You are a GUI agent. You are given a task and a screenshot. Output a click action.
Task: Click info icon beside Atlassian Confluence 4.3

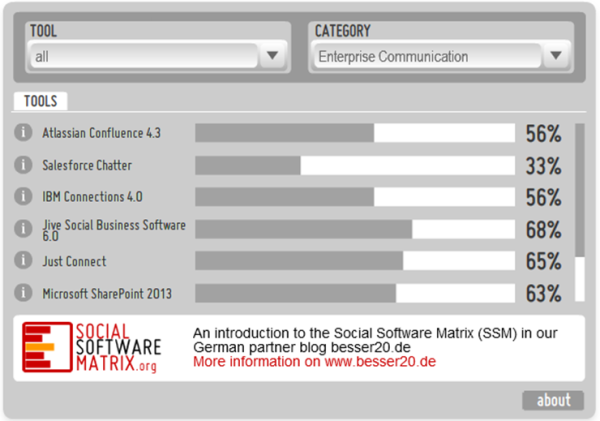(x=23, y=133)
